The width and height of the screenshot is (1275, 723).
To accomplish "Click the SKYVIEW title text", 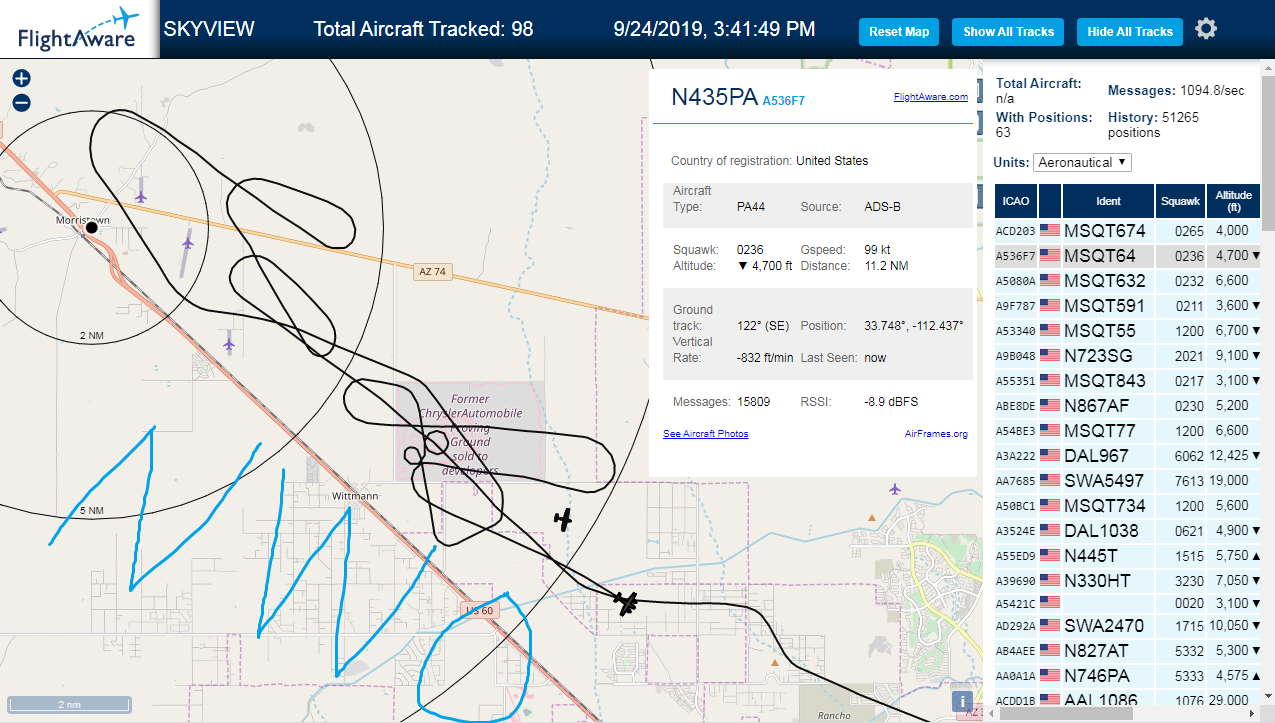I will [x=209, y=29].
